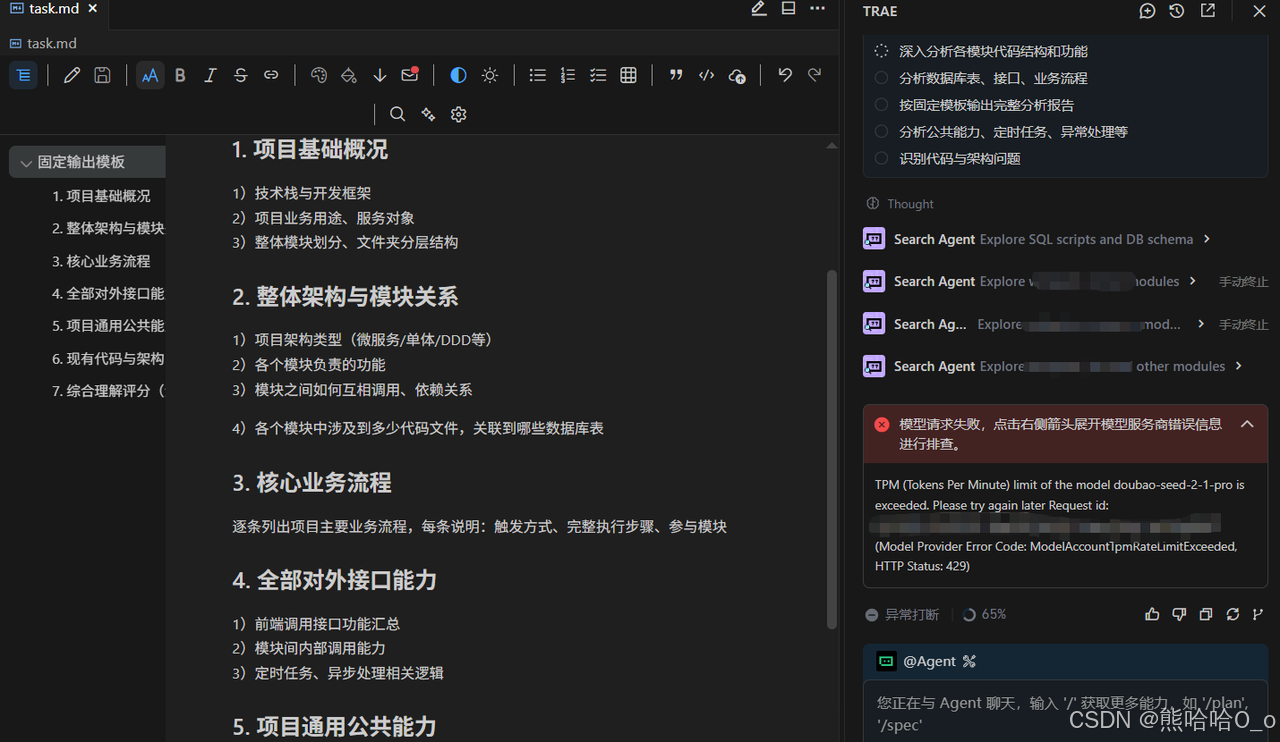The width and height of the screenshot is (1280, 742).
Task: Like the response with thumbs up
Action: click(1152, 614)
